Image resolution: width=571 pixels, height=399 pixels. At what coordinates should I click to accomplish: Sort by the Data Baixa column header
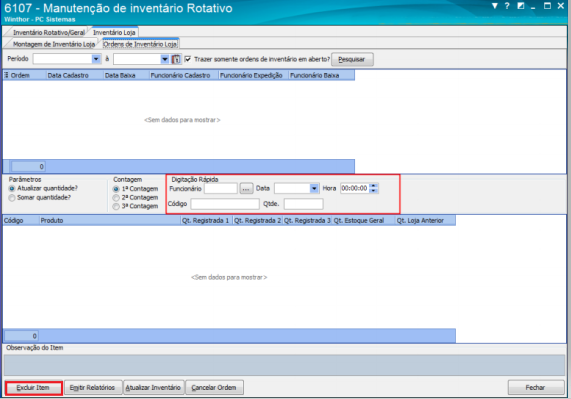[x=126, y=75]
